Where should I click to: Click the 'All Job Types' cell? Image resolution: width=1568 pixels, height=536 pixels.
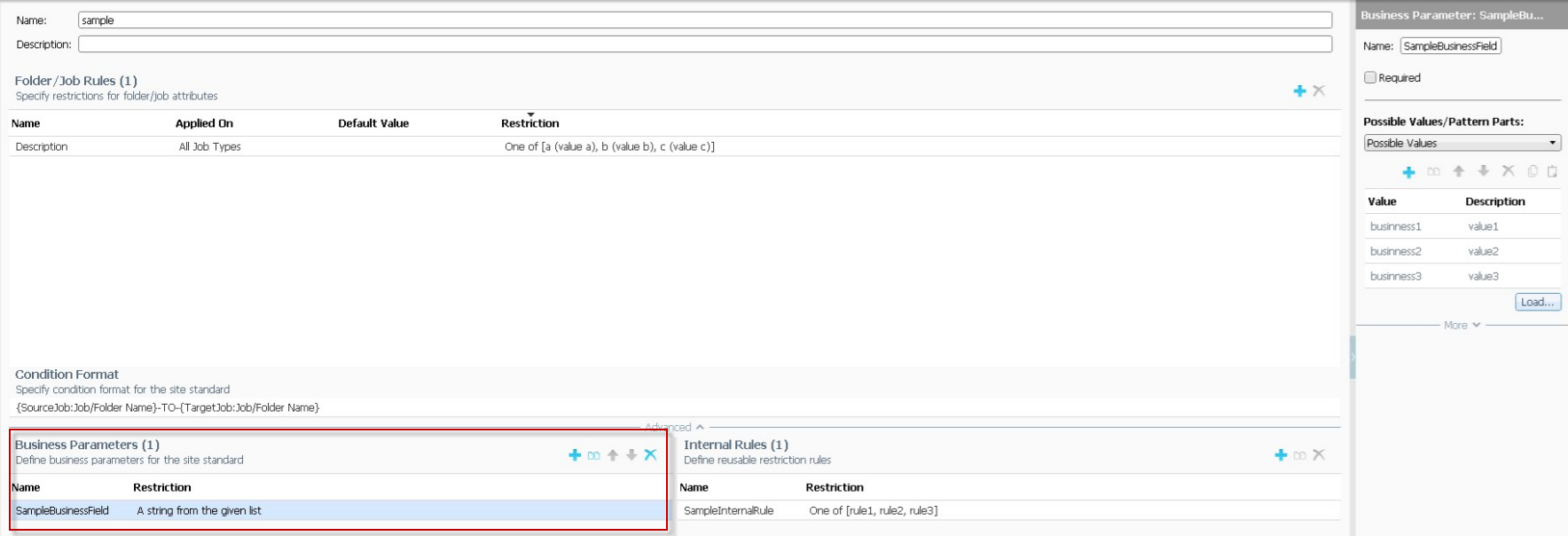[x=209, y=146]
